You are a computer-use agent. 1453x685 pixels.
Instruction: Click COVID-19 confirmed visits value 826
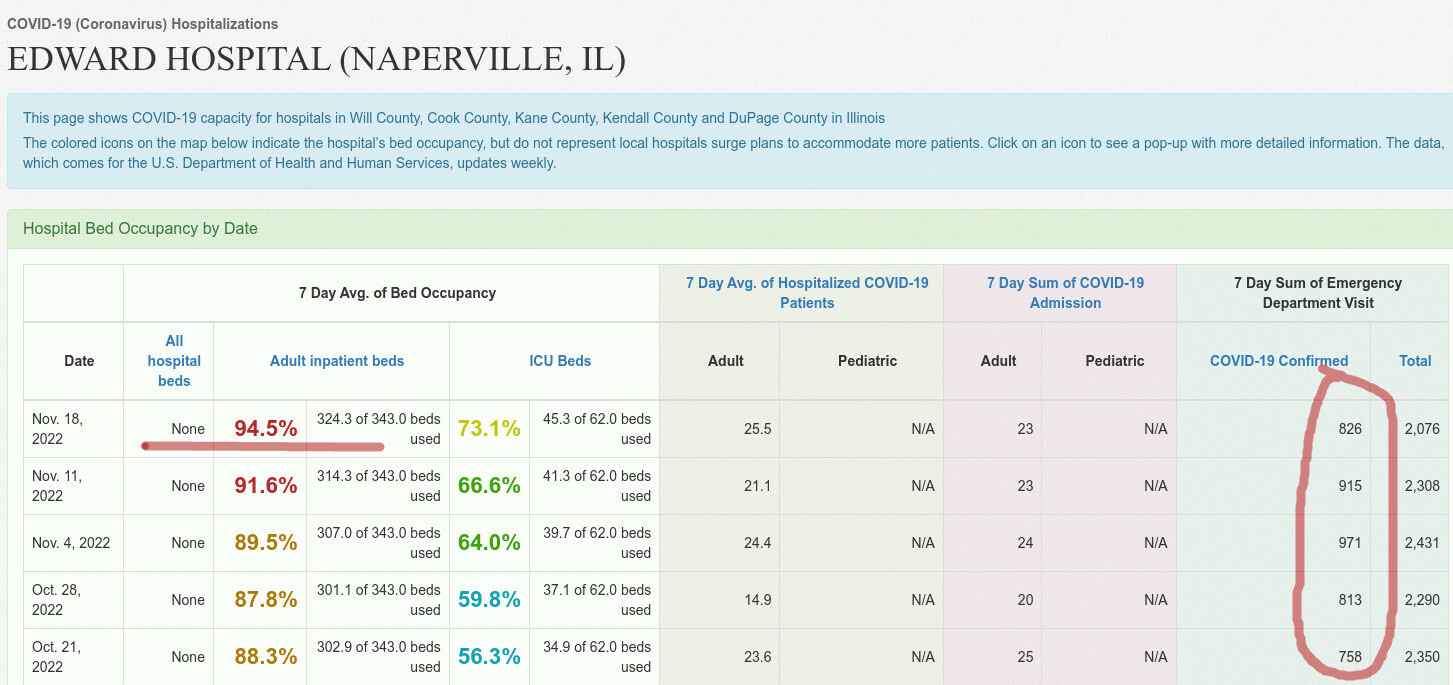coord(1350,429)
